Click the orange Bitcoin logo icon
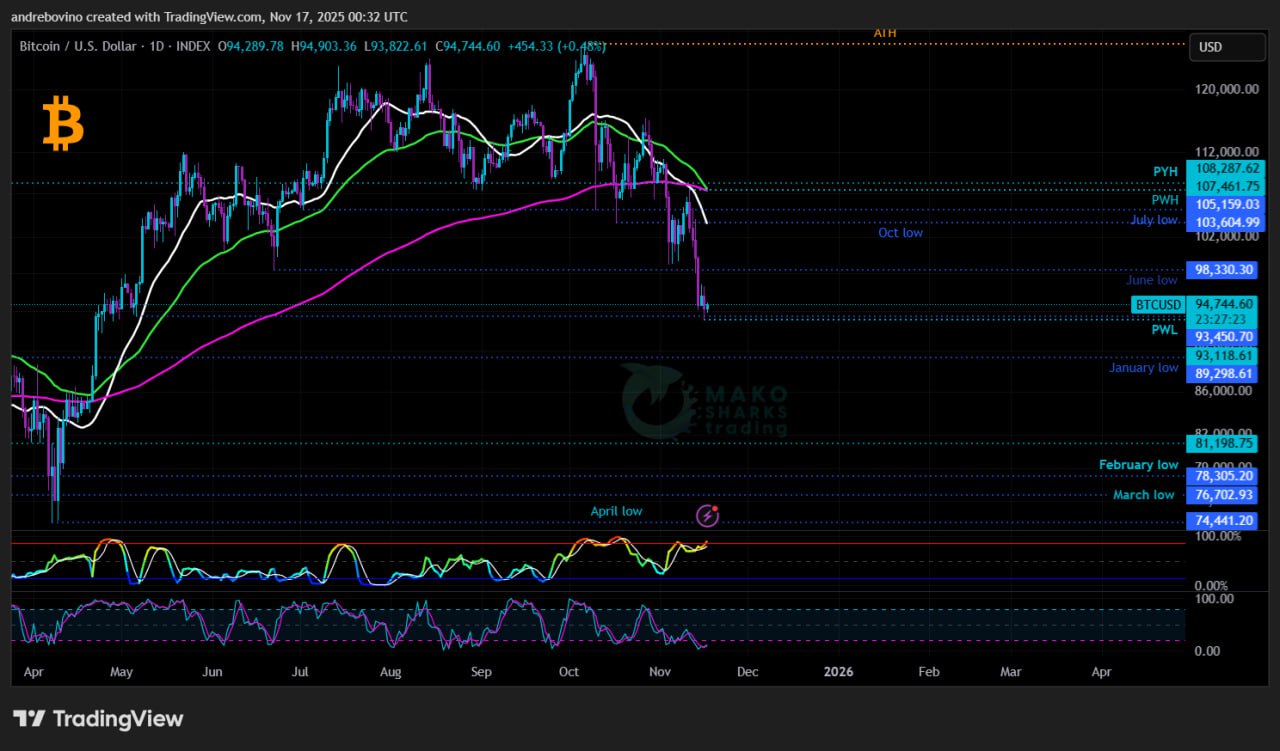This screenshot has width=1280, height=751. [x=63, y=125]
